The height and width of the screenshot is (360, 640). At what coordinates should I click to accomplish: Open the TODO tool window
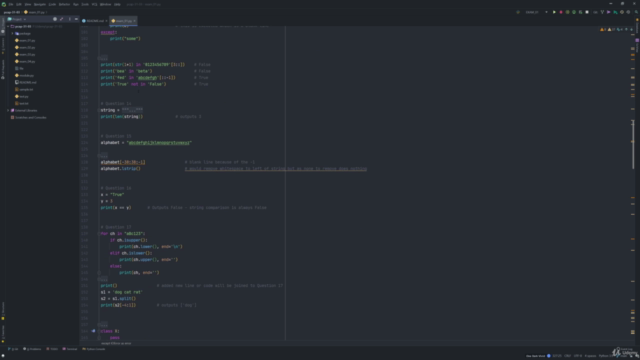point(52,349)
